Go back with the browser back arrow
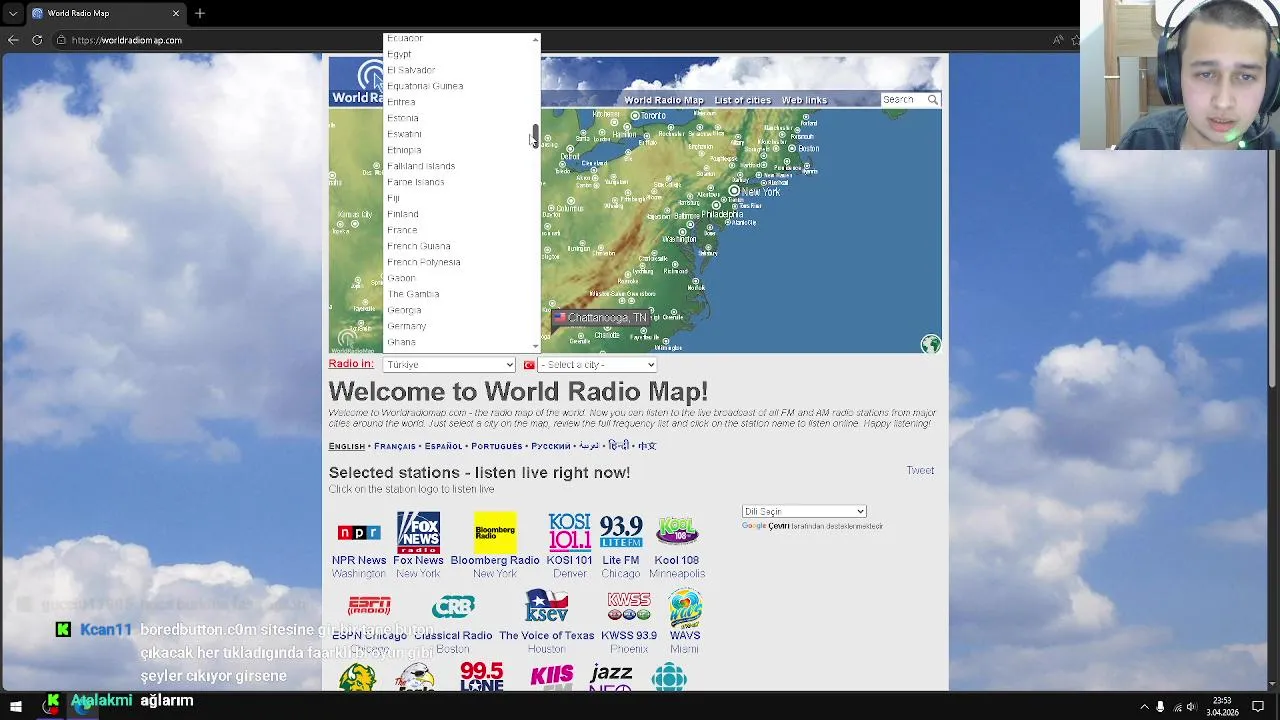Image resolution: width=1280 pixels, height=720 pixels. pyautogui.click(x=13, y=40)
